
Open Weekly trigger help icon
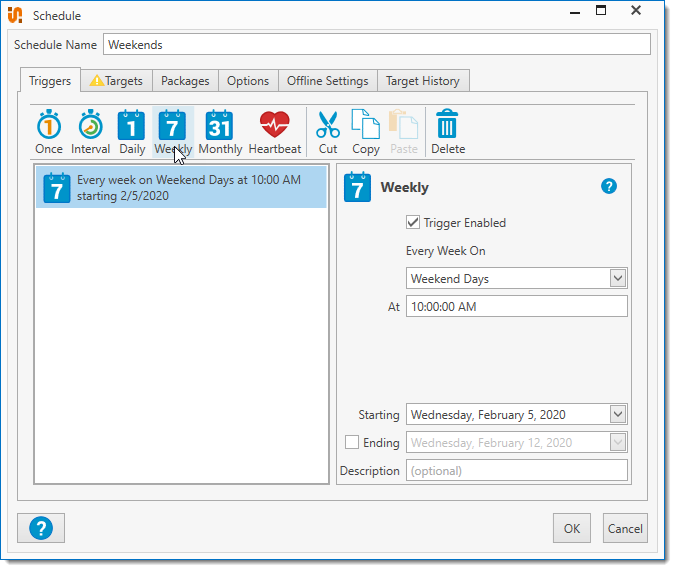pos(609,187)
